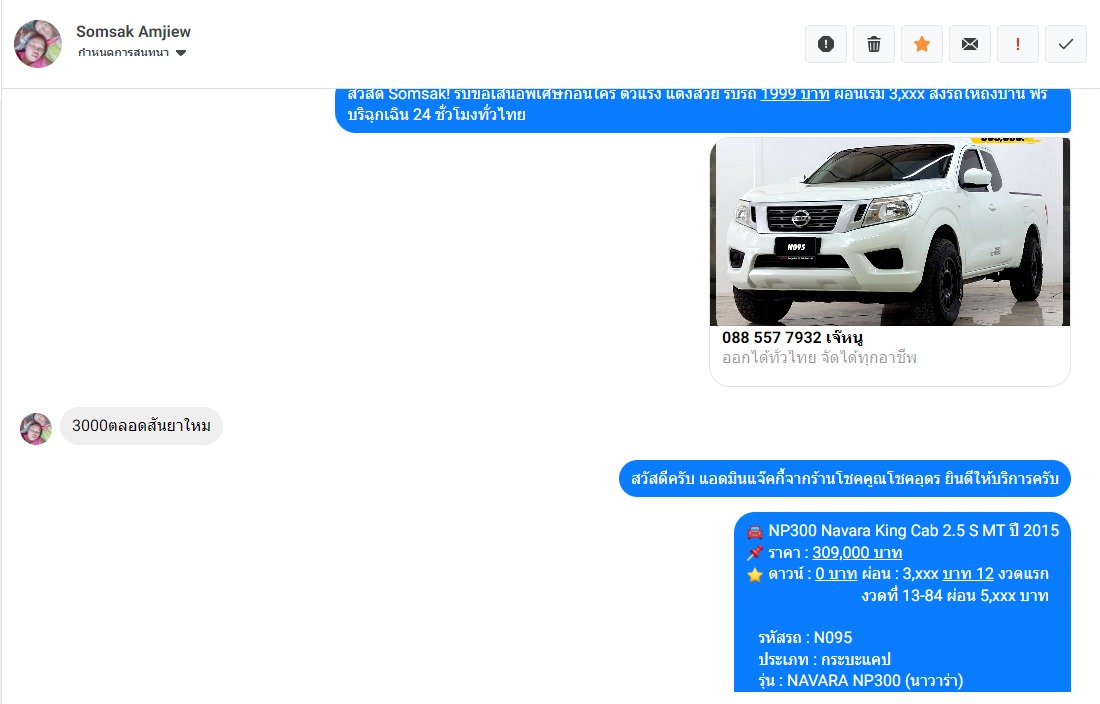Mark conversation done with checkmark icon
1100x704 pixels.
tap(1066, 44)
